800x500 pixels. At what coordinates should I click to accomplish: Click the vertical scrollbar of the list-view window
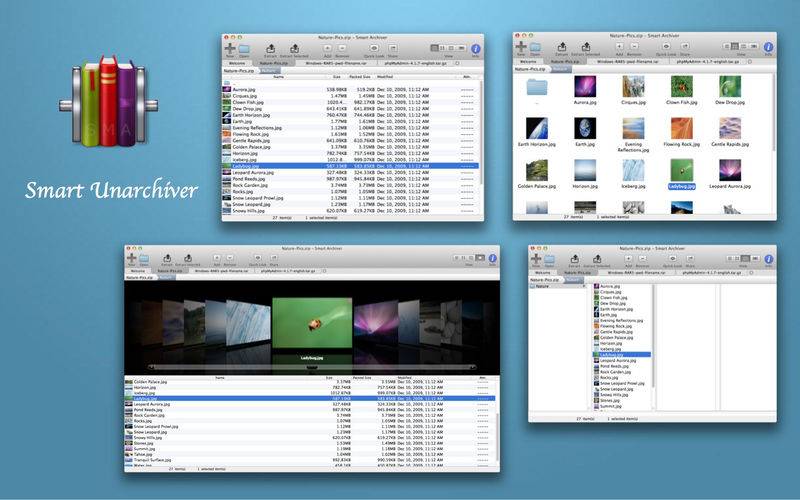481,133
